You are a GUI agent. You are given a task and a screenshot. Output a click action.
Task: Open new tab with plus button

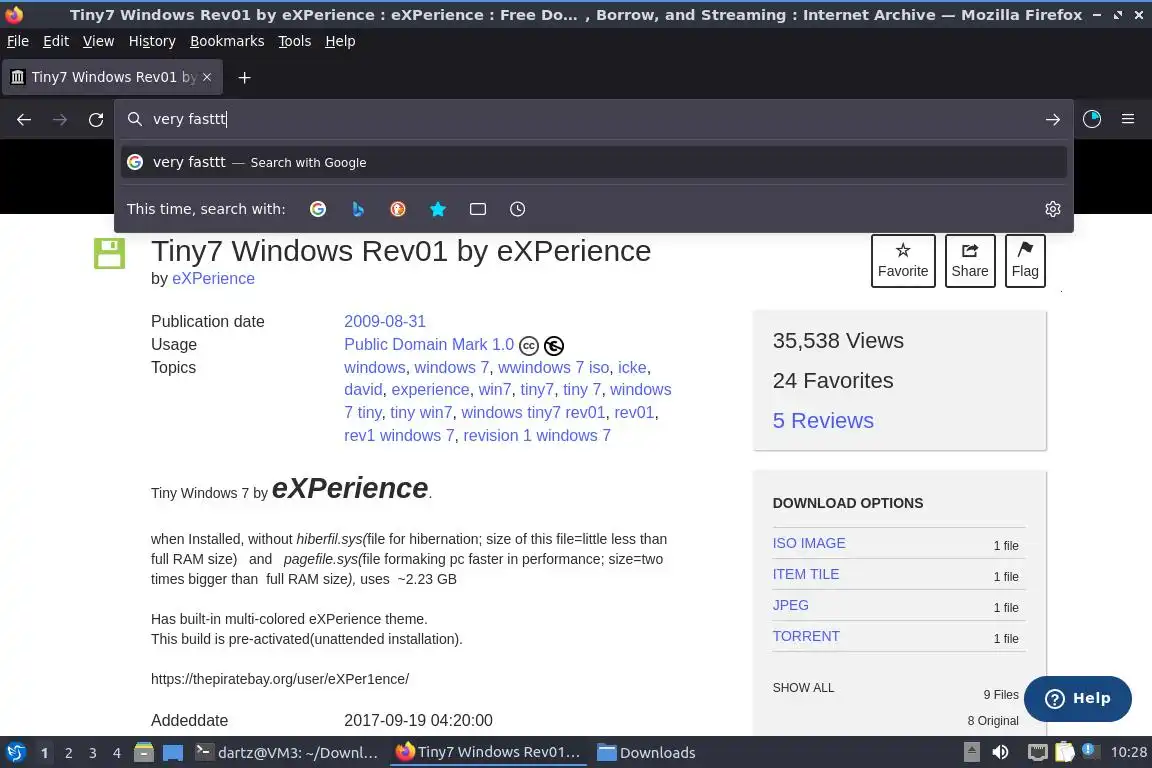pos(245,77)
